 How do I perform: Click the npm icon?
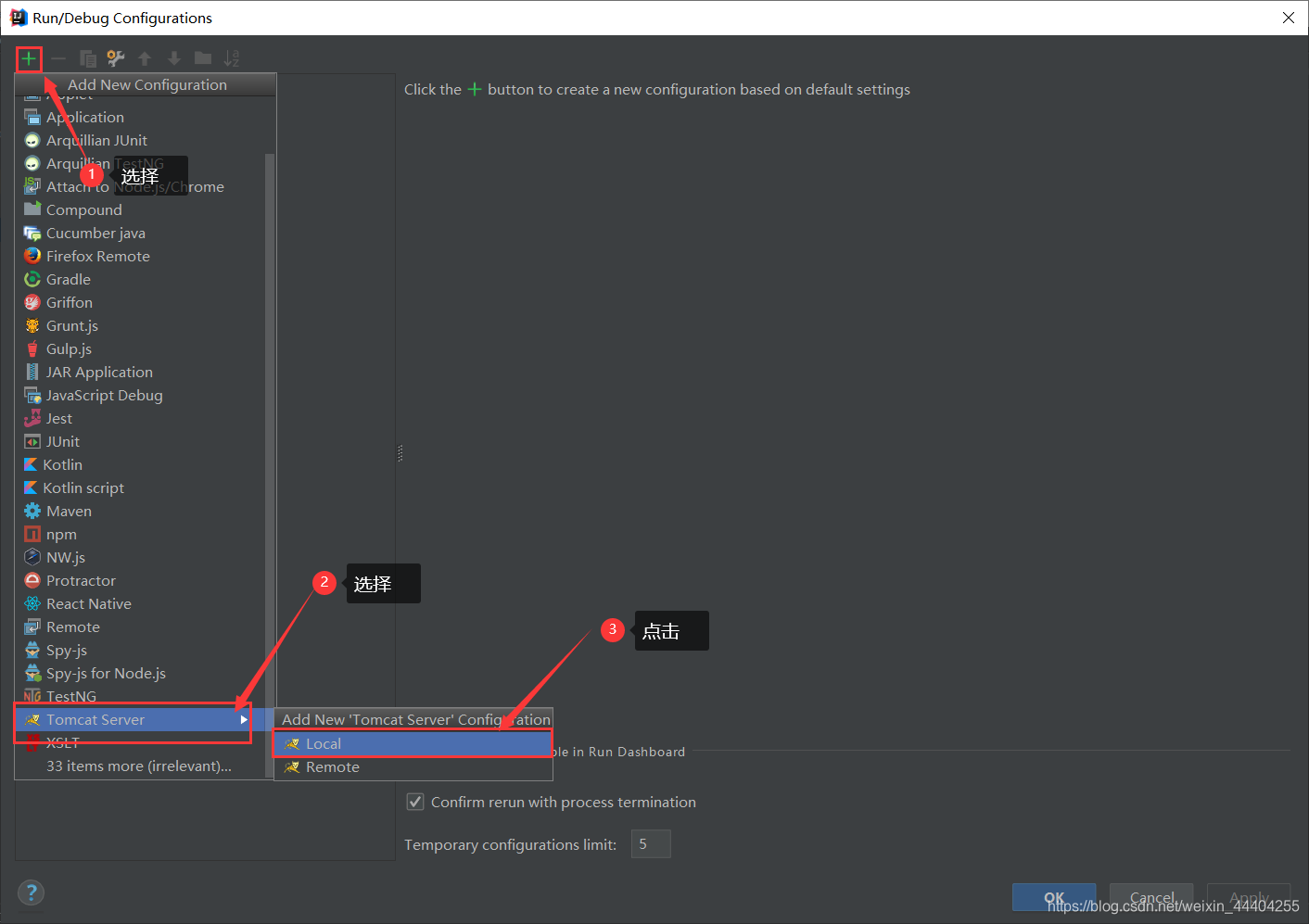point(32,534)
